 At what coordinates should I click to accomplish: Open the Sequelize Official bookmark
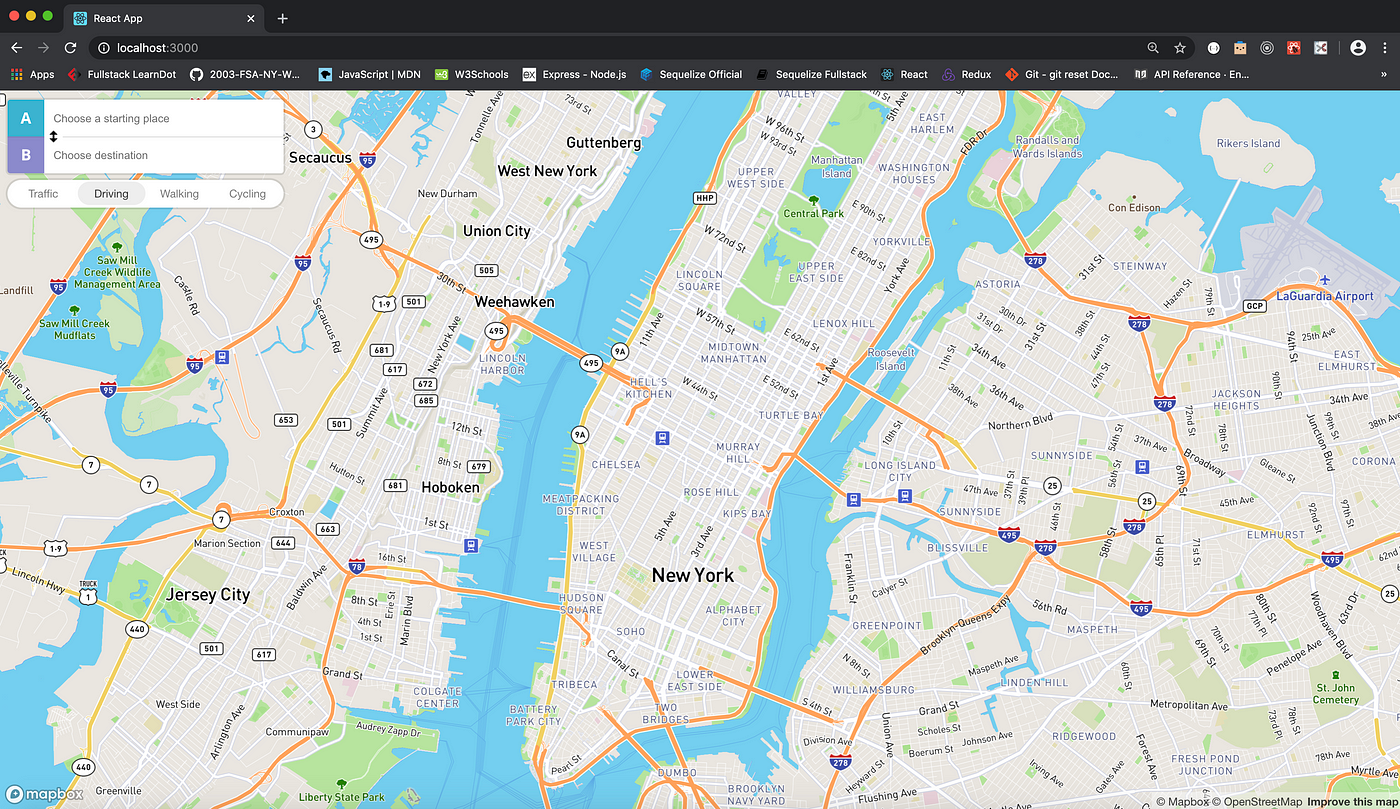pyautogui.click(x=691, y=74)
